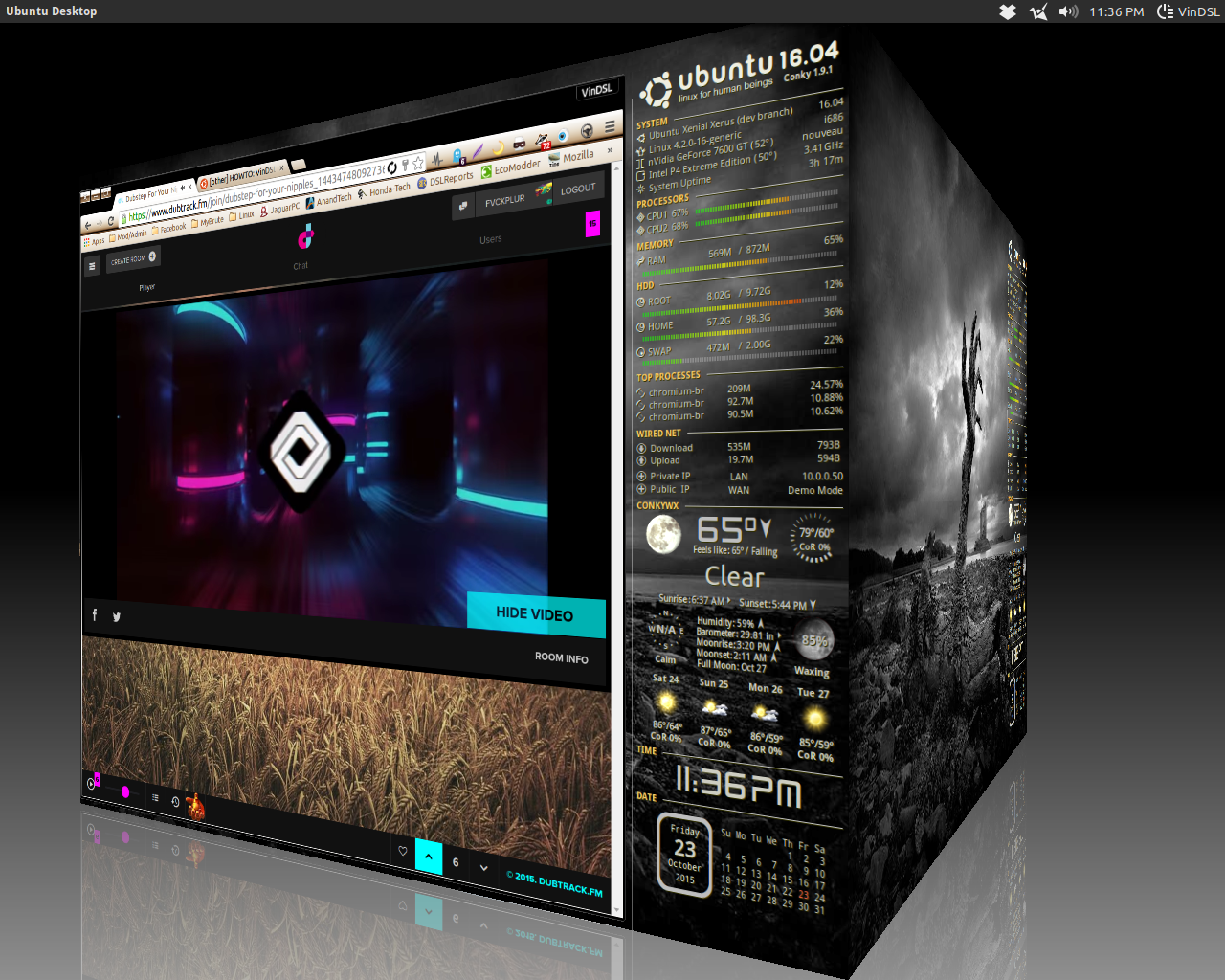Expand the MyBrute bookmark folder
This screenshot has width=1225, height=980.
coord(208,222)
